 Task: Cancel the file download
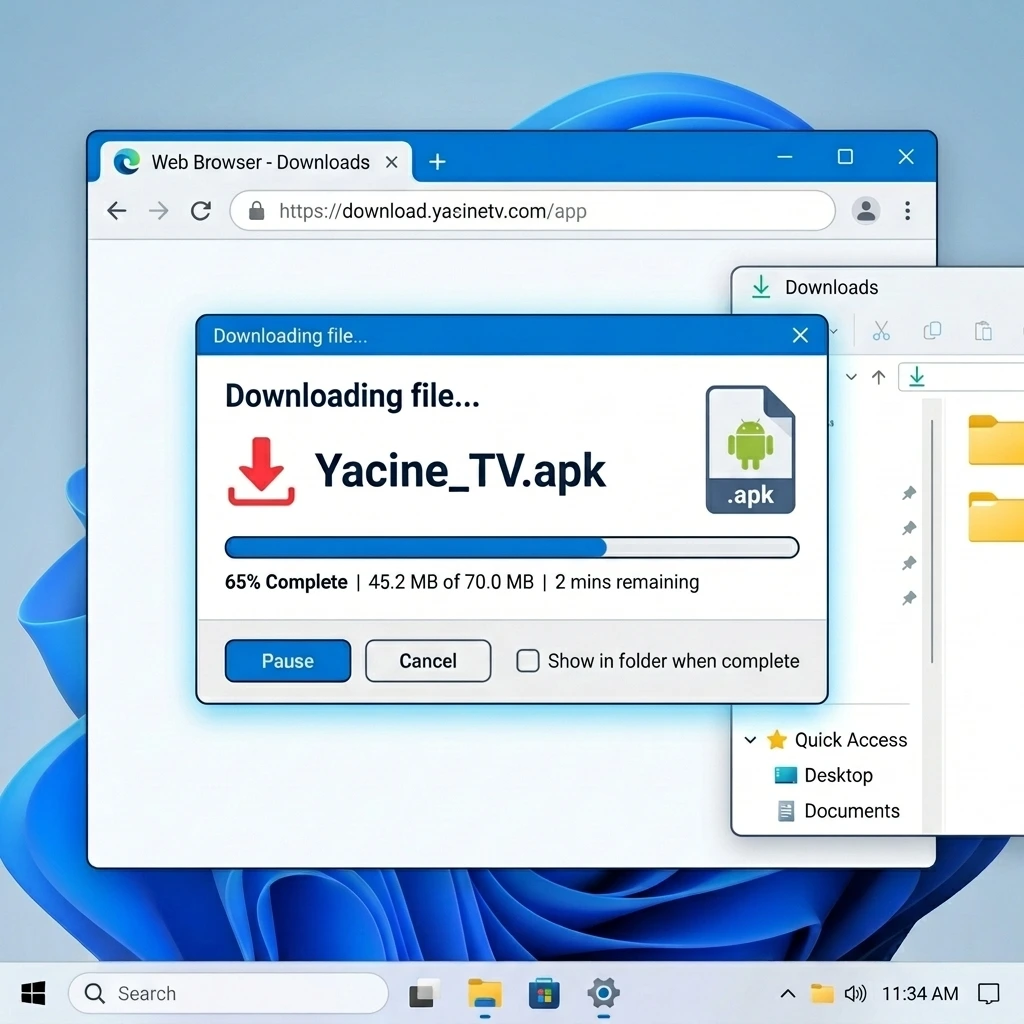[x=428, y=661]
